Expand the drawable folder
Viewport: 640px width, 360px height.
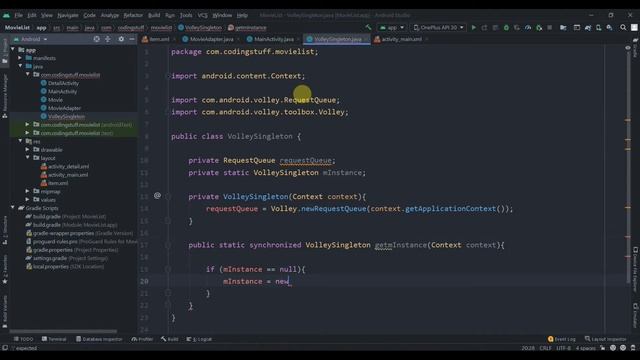[27, 149]
